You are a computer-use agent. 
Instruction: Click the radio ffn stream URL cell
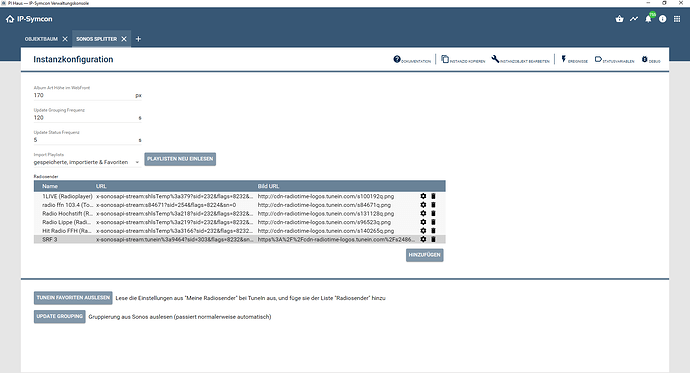click(166, 205)
